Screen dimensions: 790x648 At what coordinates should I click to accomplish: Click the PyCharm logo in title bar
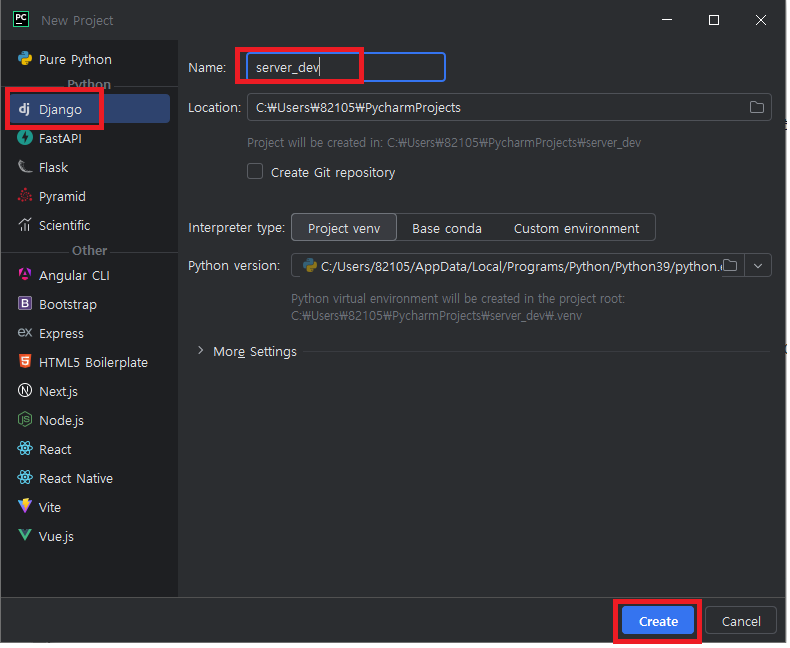[x=21, y=20]
